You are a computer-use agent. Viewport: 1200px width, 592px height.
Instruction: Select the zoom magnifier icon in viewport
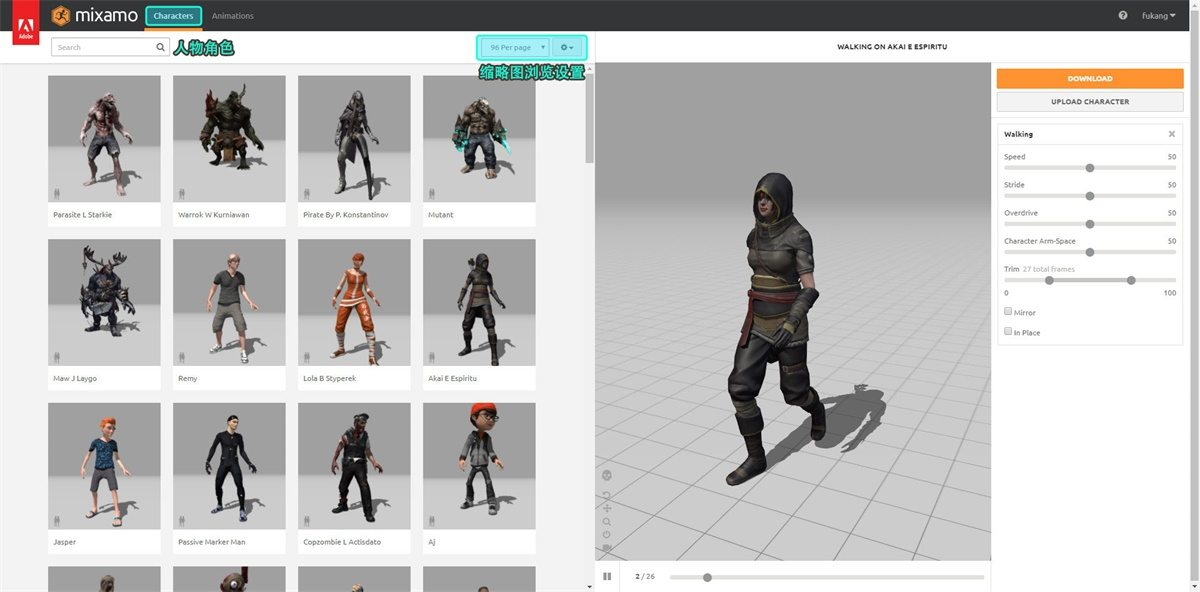point(607,522)
